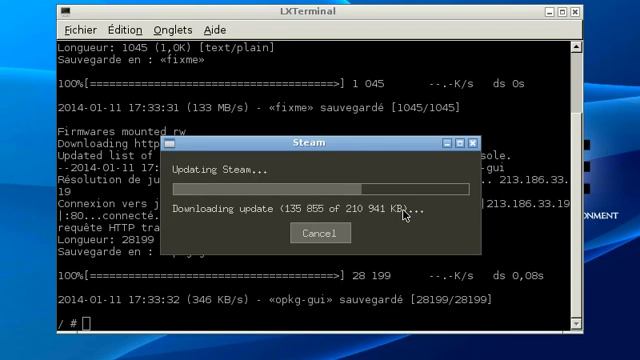The width and height of the screenshot is (640, 360).
Task: Open the Fichier menu
Action: pyautogui.click(x=80, y=30)
